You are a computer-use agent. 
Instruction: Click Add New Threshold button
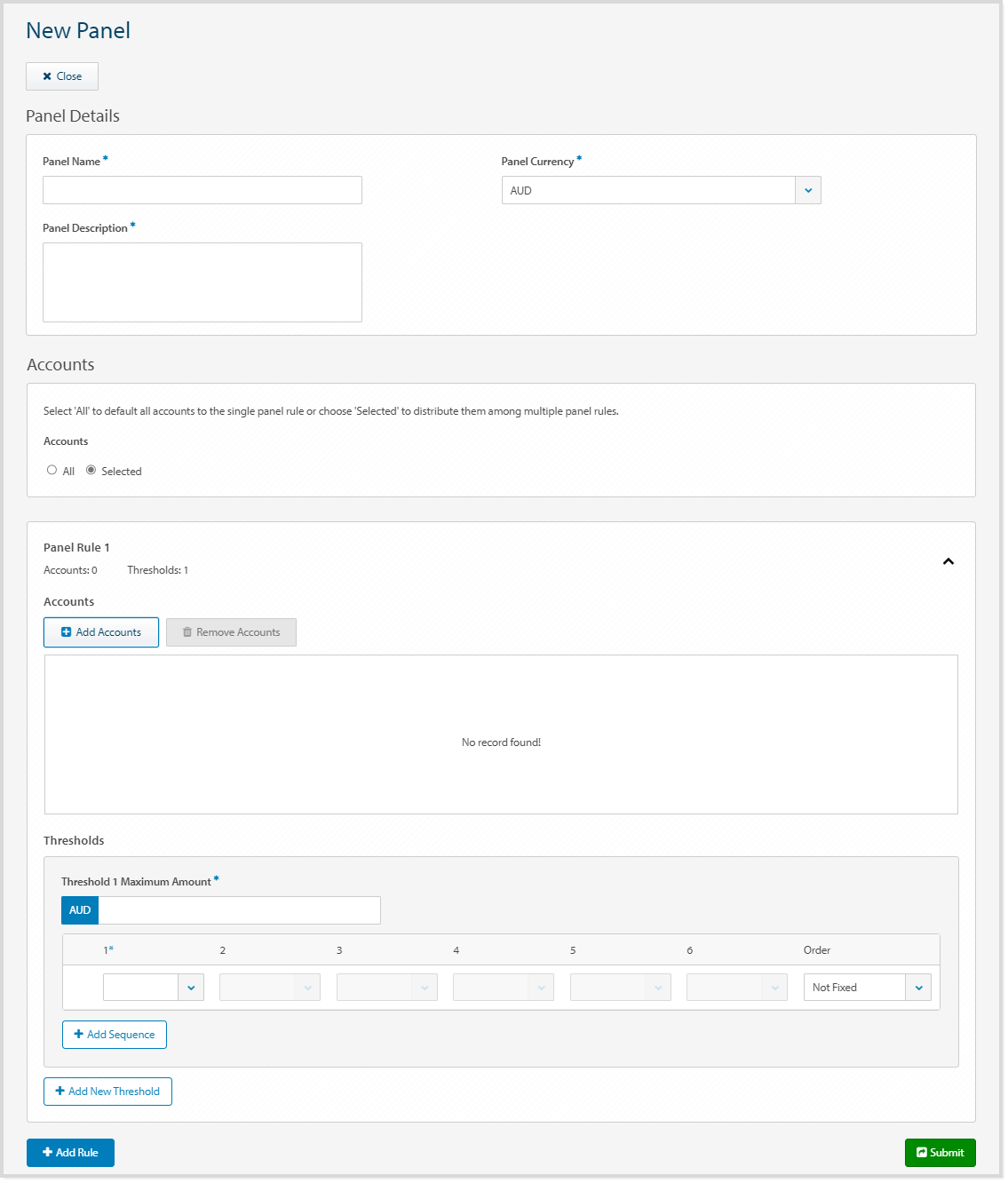click(x=107, y=1092)
